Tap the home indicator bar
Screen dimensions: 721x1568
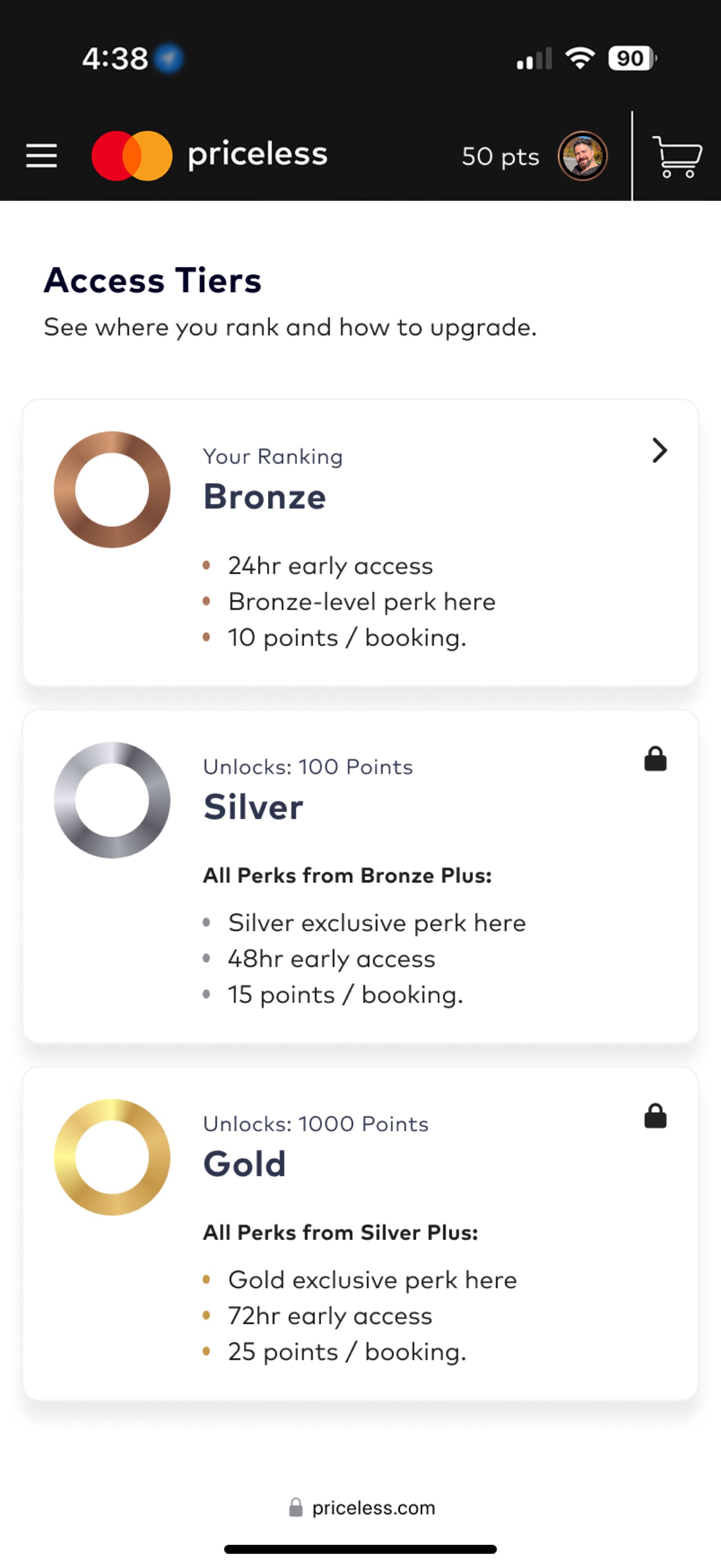pyautogui.click(x=360, y=1548)
